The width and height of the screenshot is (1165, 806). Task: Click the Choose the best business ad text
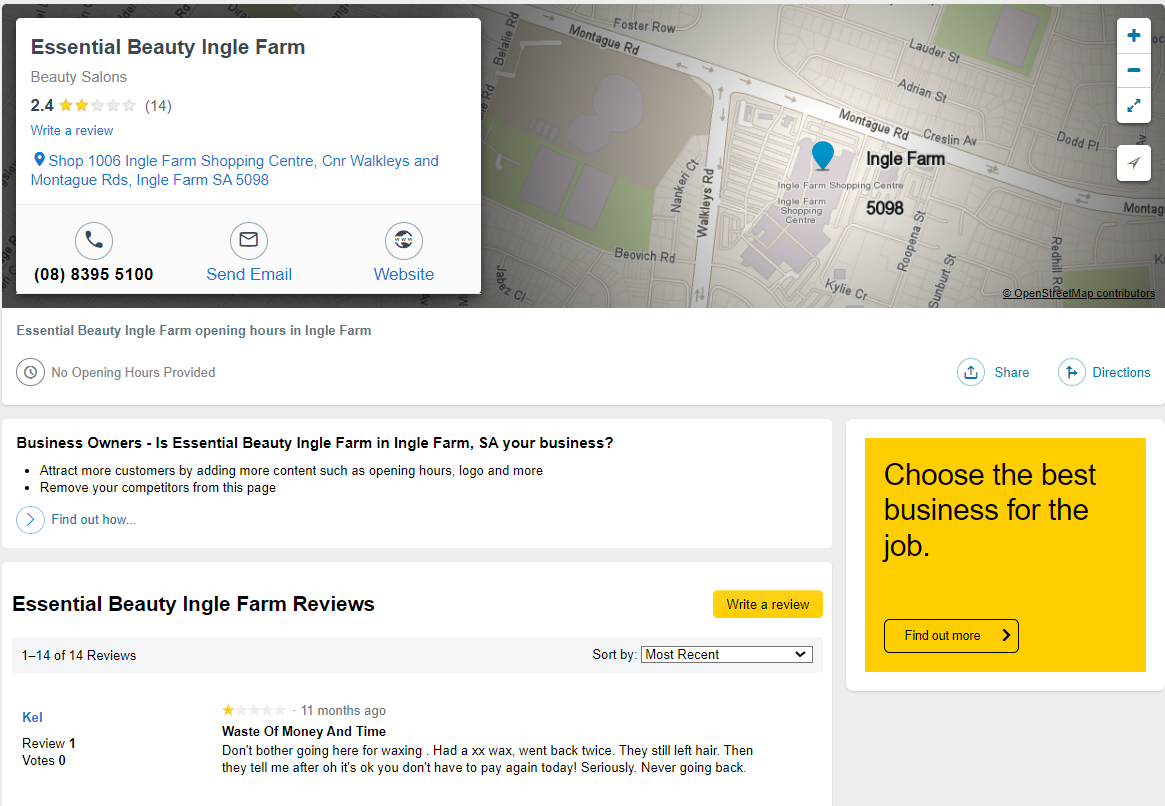click(x=990, y=510)
